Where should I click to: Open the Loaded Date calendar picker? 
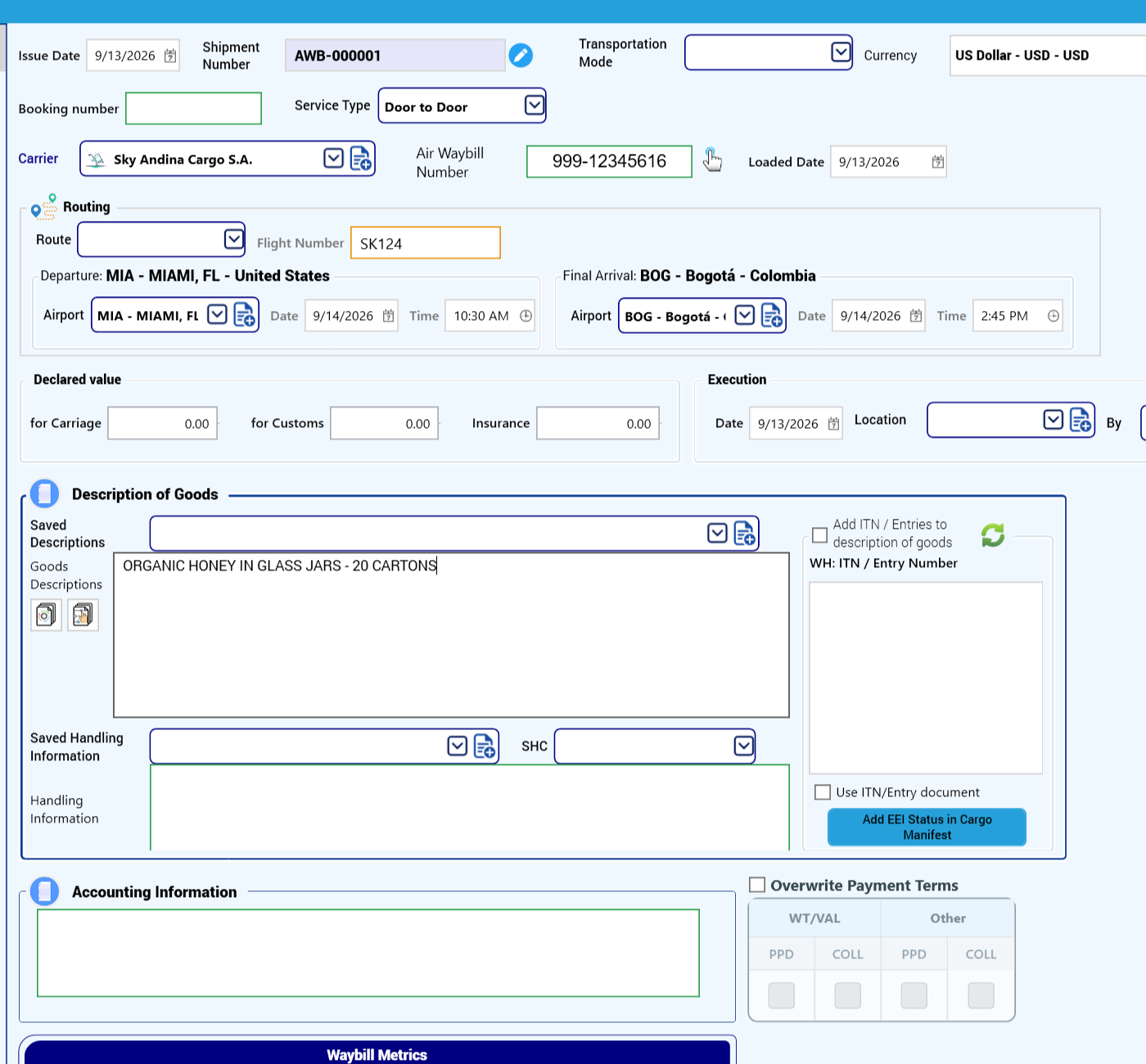938,162
